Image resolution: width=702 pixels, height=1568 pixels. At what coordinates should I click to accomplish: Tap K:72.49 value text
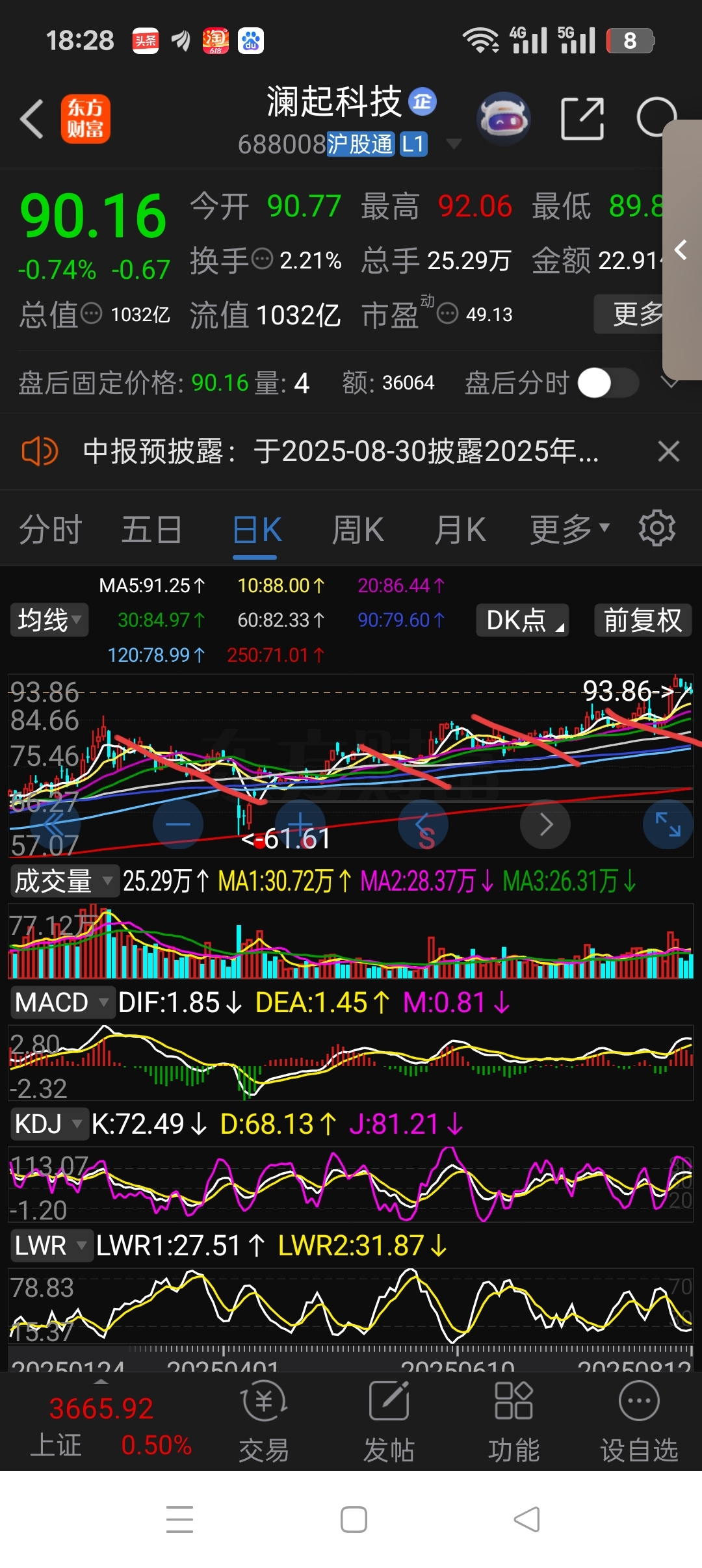pyautogui.click(x=149, y=1124)
